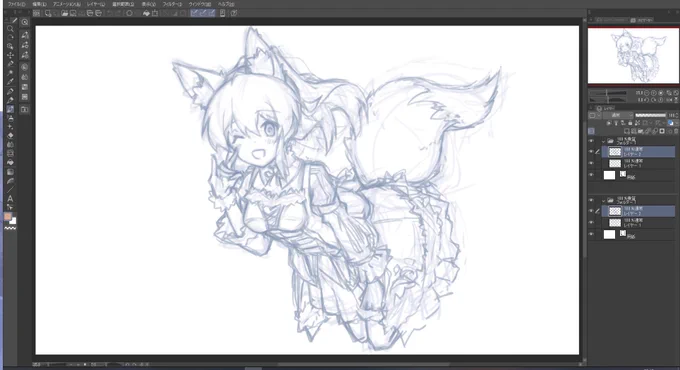This screenshot has width=680, height=370.
Task: Open the レイヤー(L) menu
Action: point(96,4)
